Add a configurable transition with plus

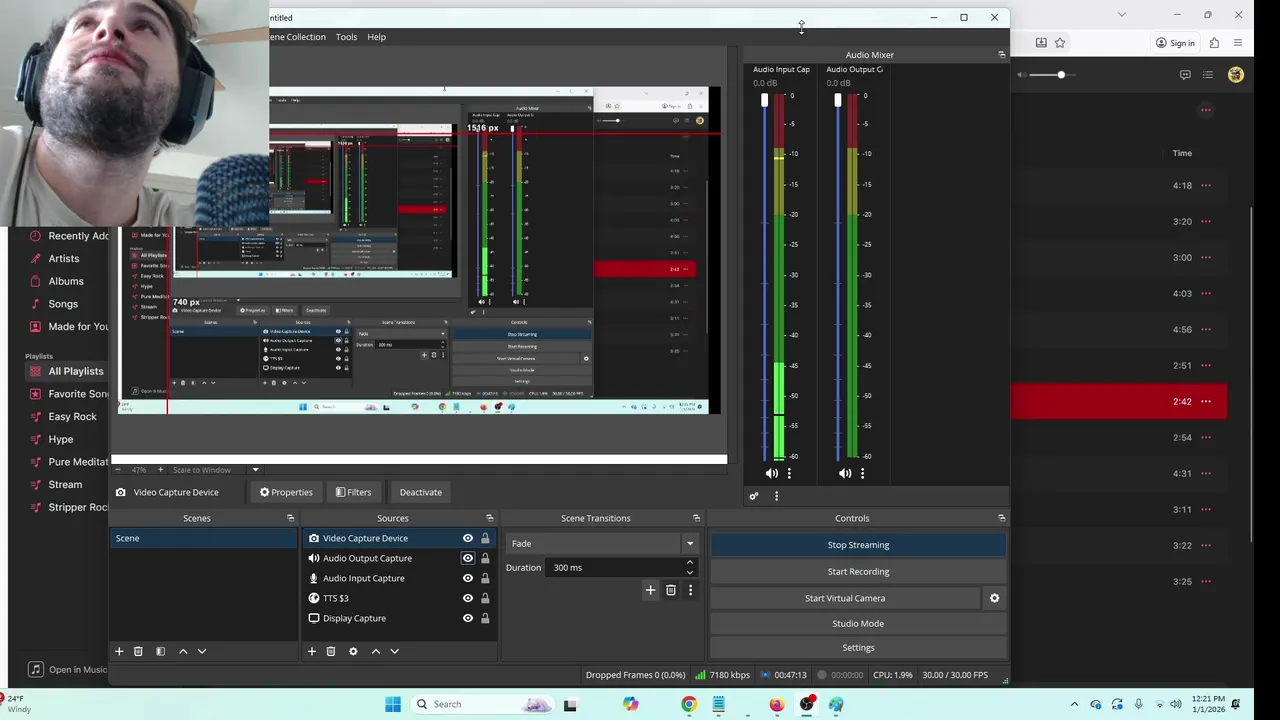[650, 590]
